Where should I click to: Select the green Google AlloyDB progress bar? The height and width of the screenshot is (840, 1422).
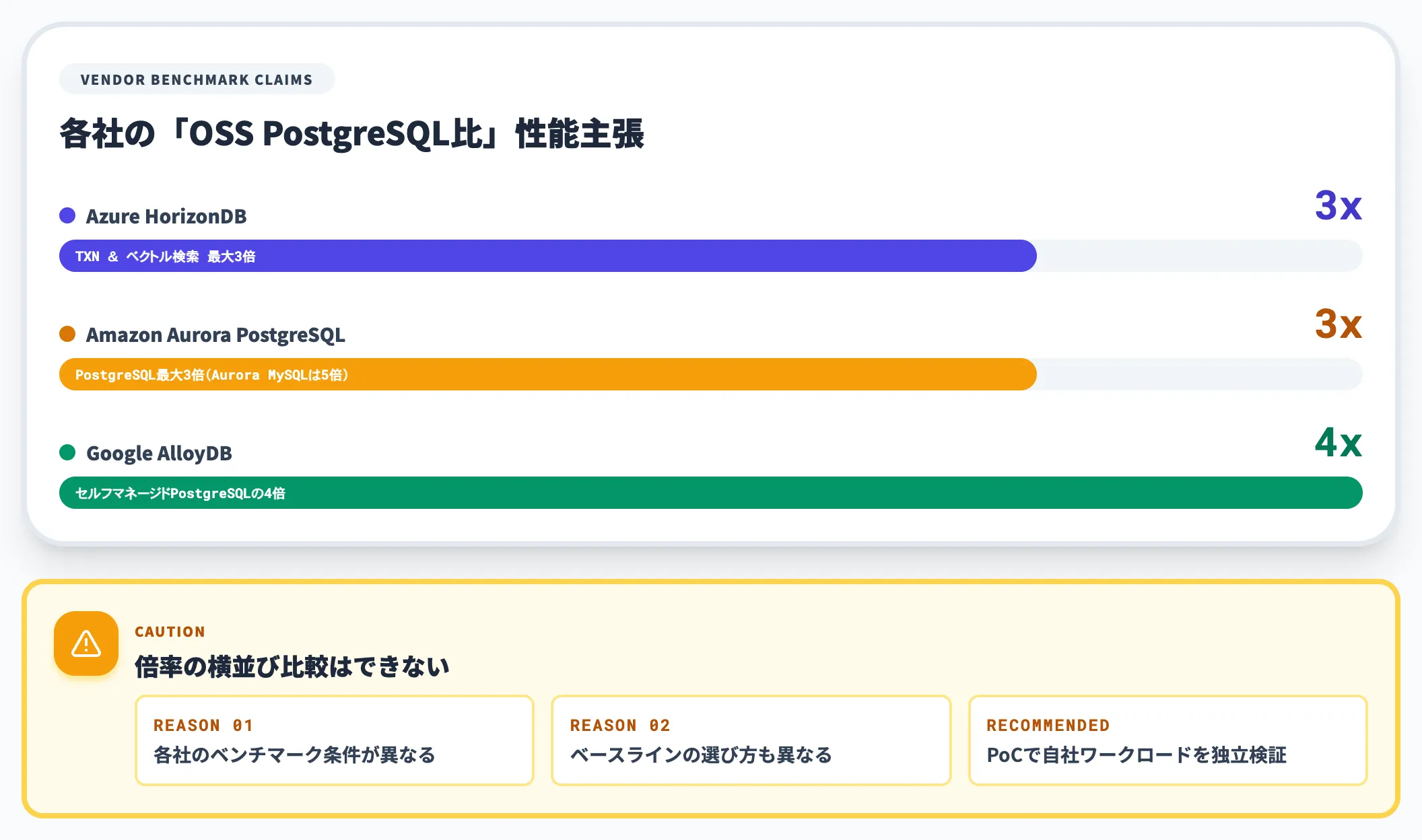[711, 493]
